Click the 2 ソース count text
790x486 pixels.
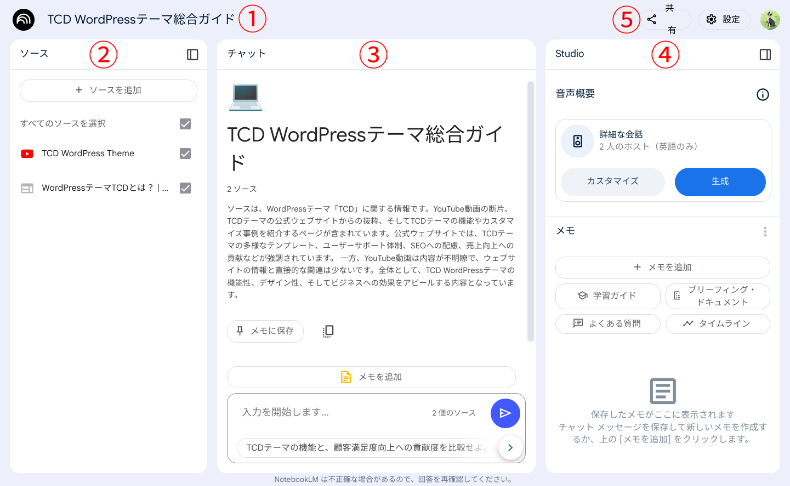(x=242, y=189)
